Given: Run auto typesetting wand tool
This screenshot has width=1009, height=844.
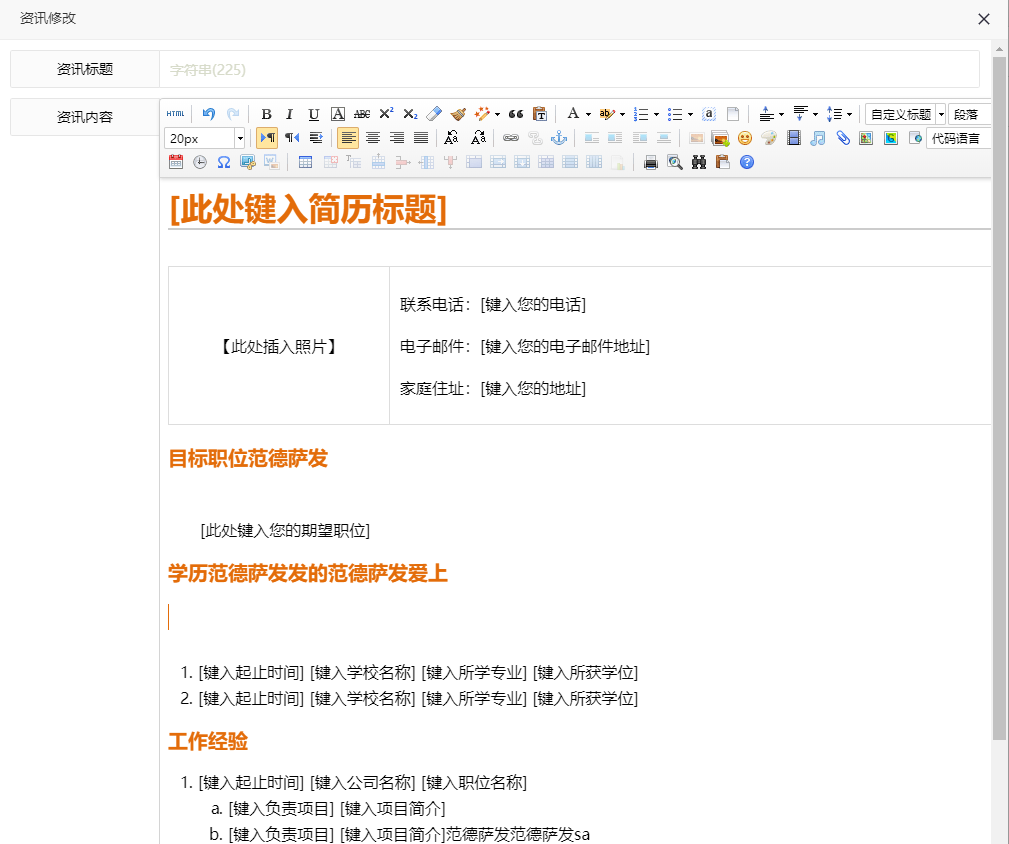Looking at the screenshot, I should 481,114.
